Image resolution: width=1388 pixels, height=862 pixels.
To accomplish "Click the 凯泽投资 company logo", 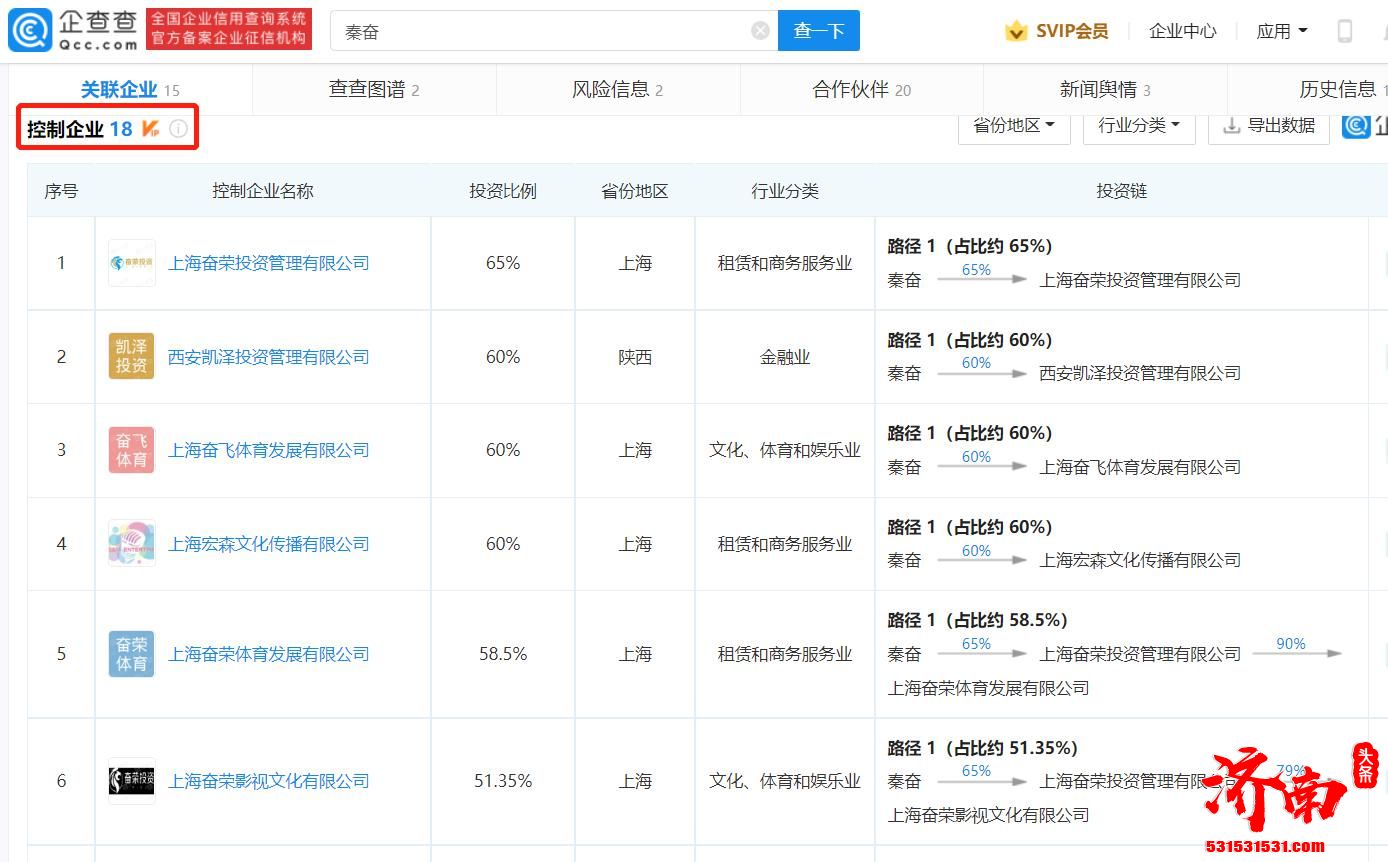I will click(x=132, y=356).
